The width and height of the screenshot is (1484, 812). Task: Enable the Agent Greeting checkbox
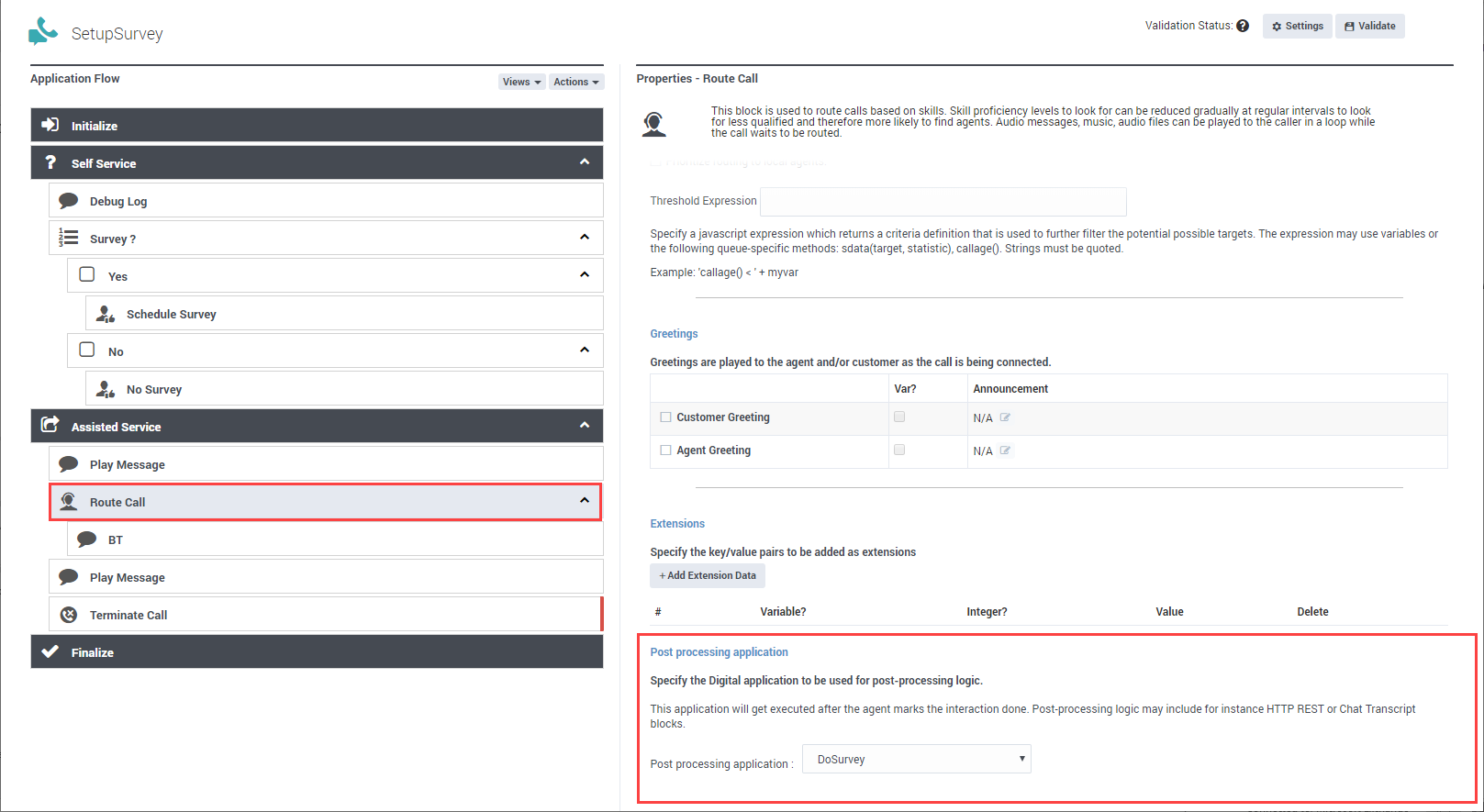click(665, 450)
